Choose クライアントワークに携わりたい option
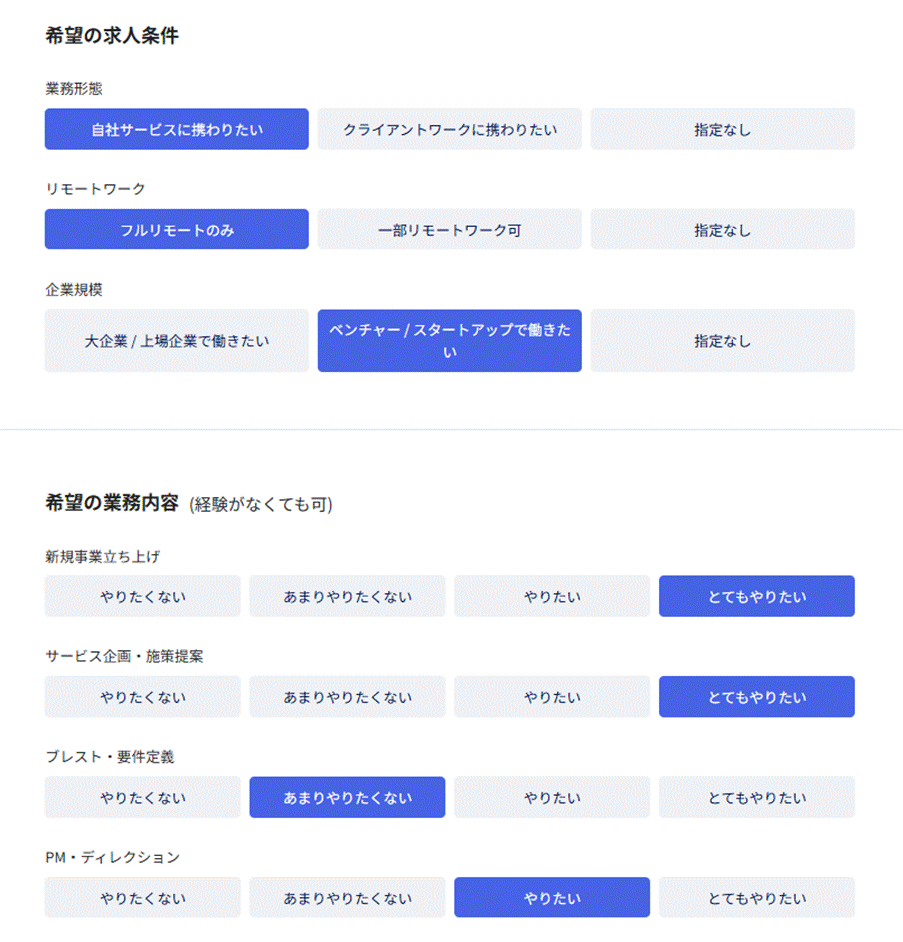Viewport: 903px width, 942px height. click(x=449, y=129)
